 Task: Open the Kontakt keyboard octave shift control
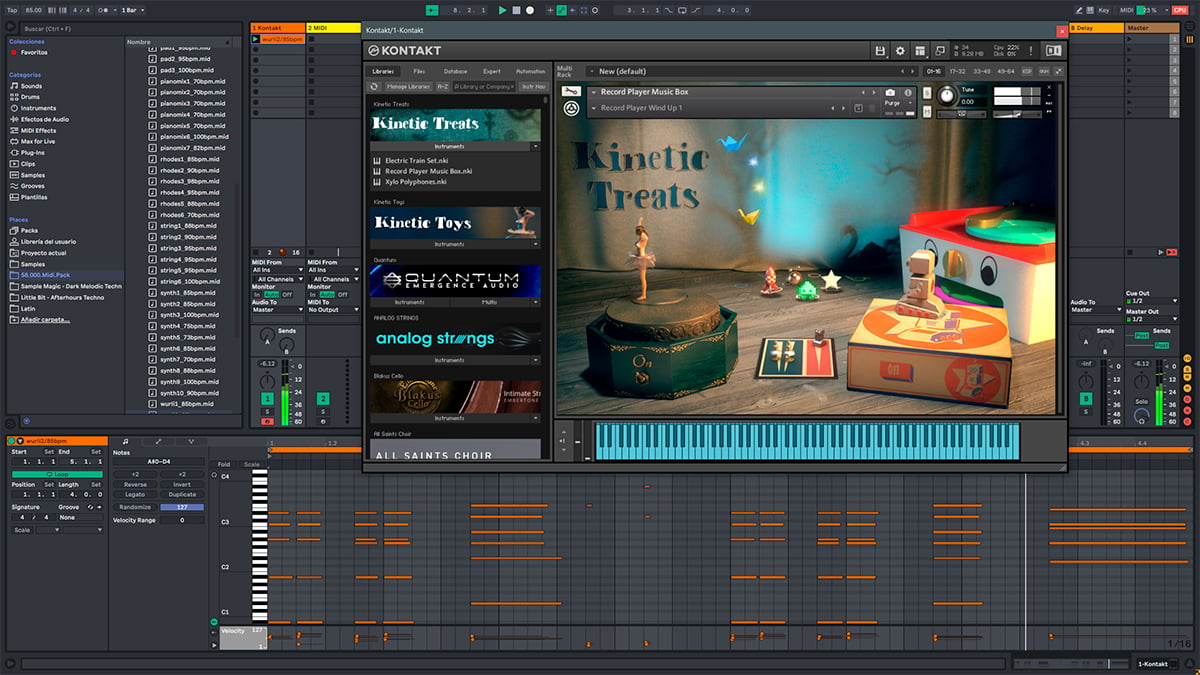tap(563, 440)
